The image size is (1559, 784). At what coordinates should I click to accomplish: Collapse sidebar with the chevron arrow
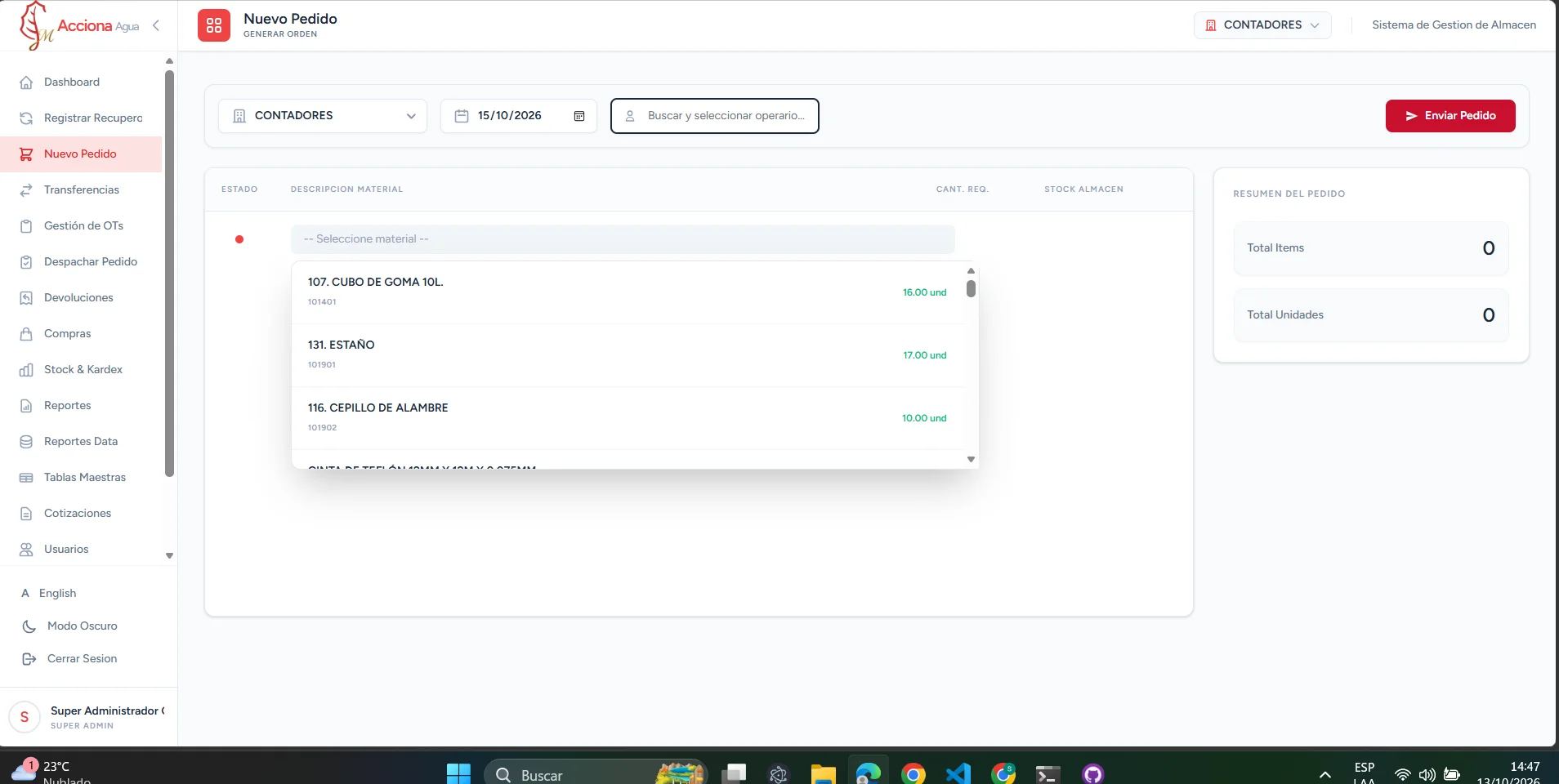(156, 25)
